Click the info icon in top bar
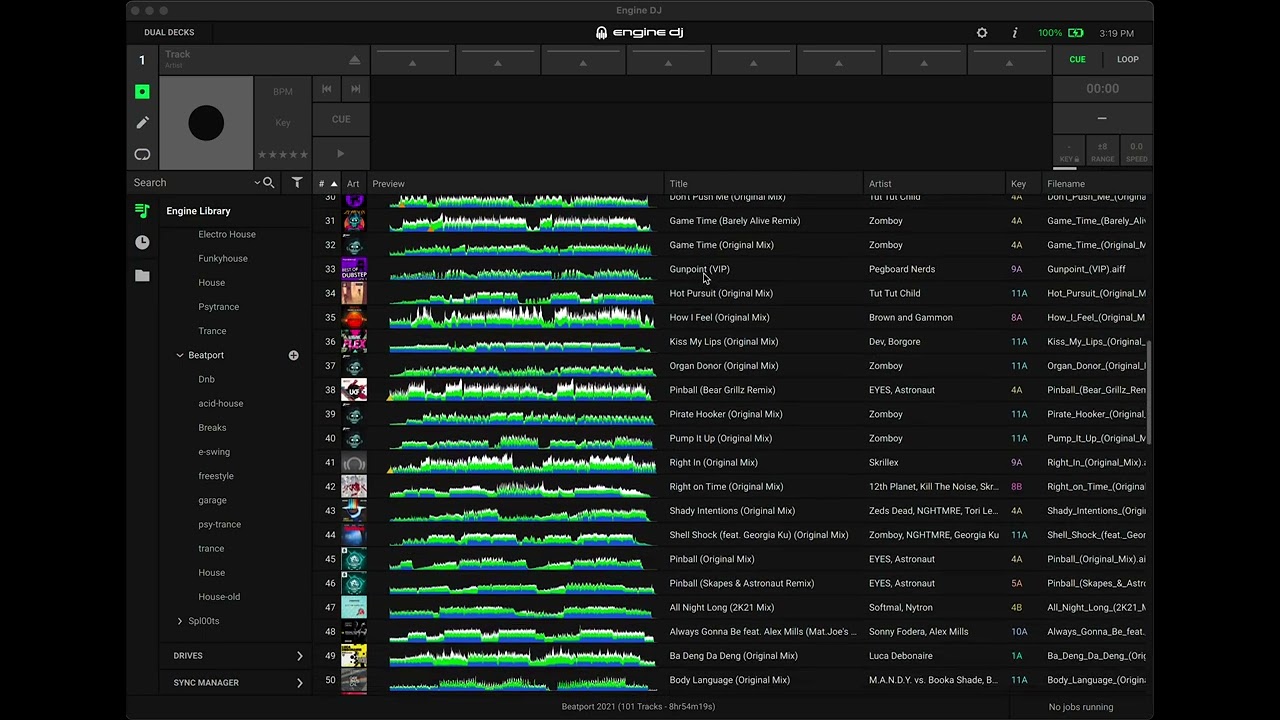The image size is (1280, 720). tap(1014, 33)
